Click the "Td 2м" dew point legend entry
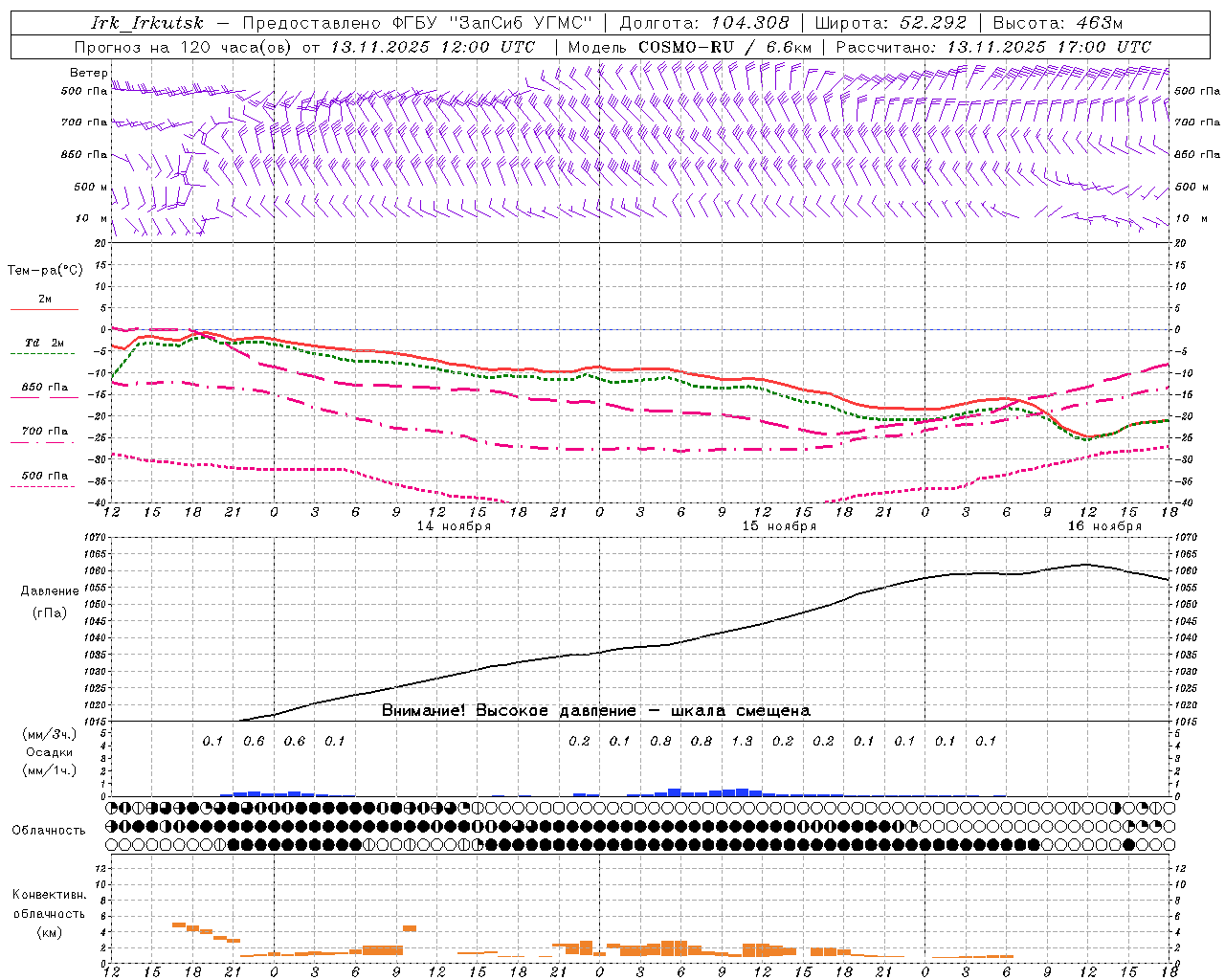This screenshot has height=980, width=1225. [44, 343]
